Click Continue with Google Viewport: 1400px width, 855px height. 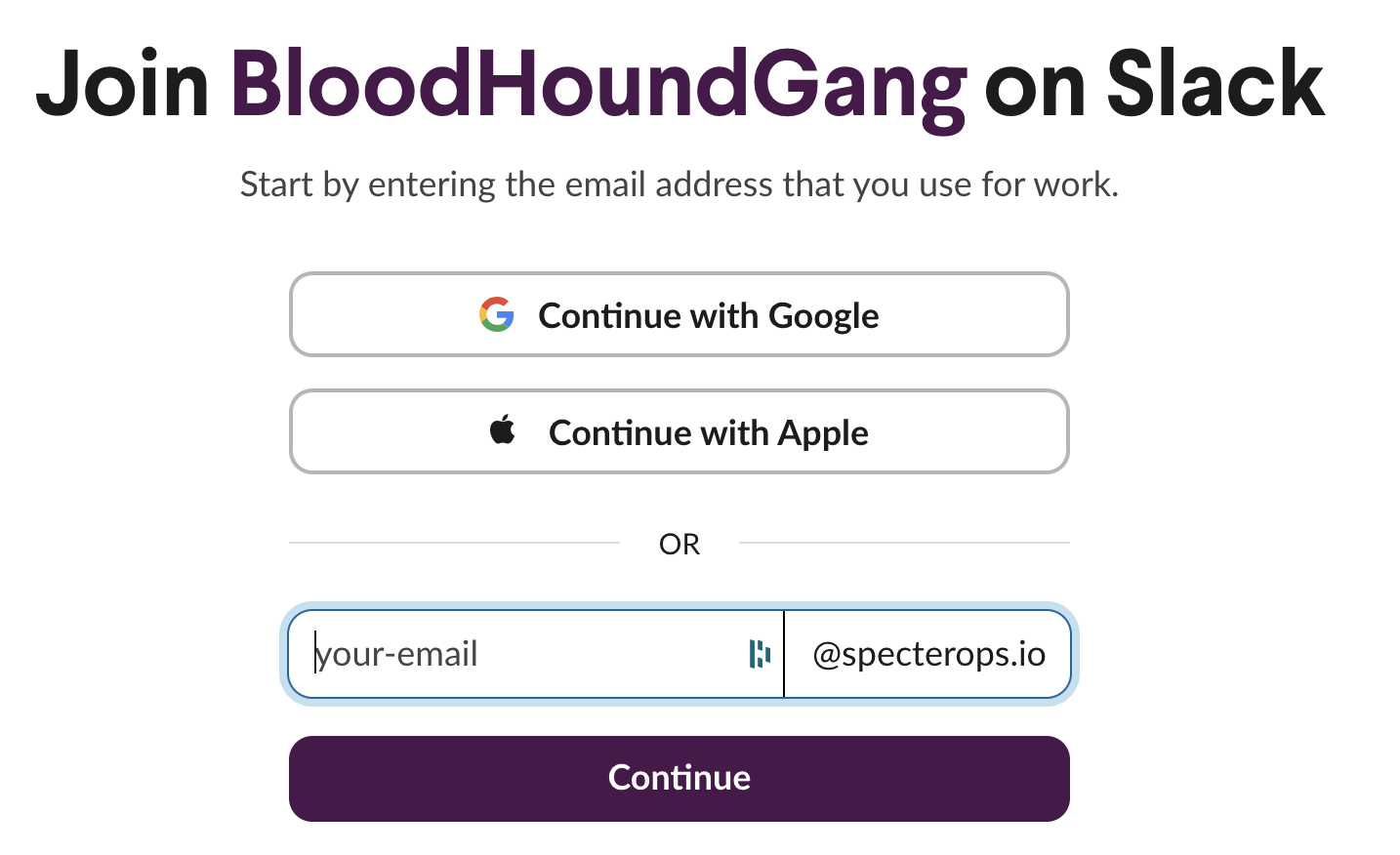click(x=679, y=314)
